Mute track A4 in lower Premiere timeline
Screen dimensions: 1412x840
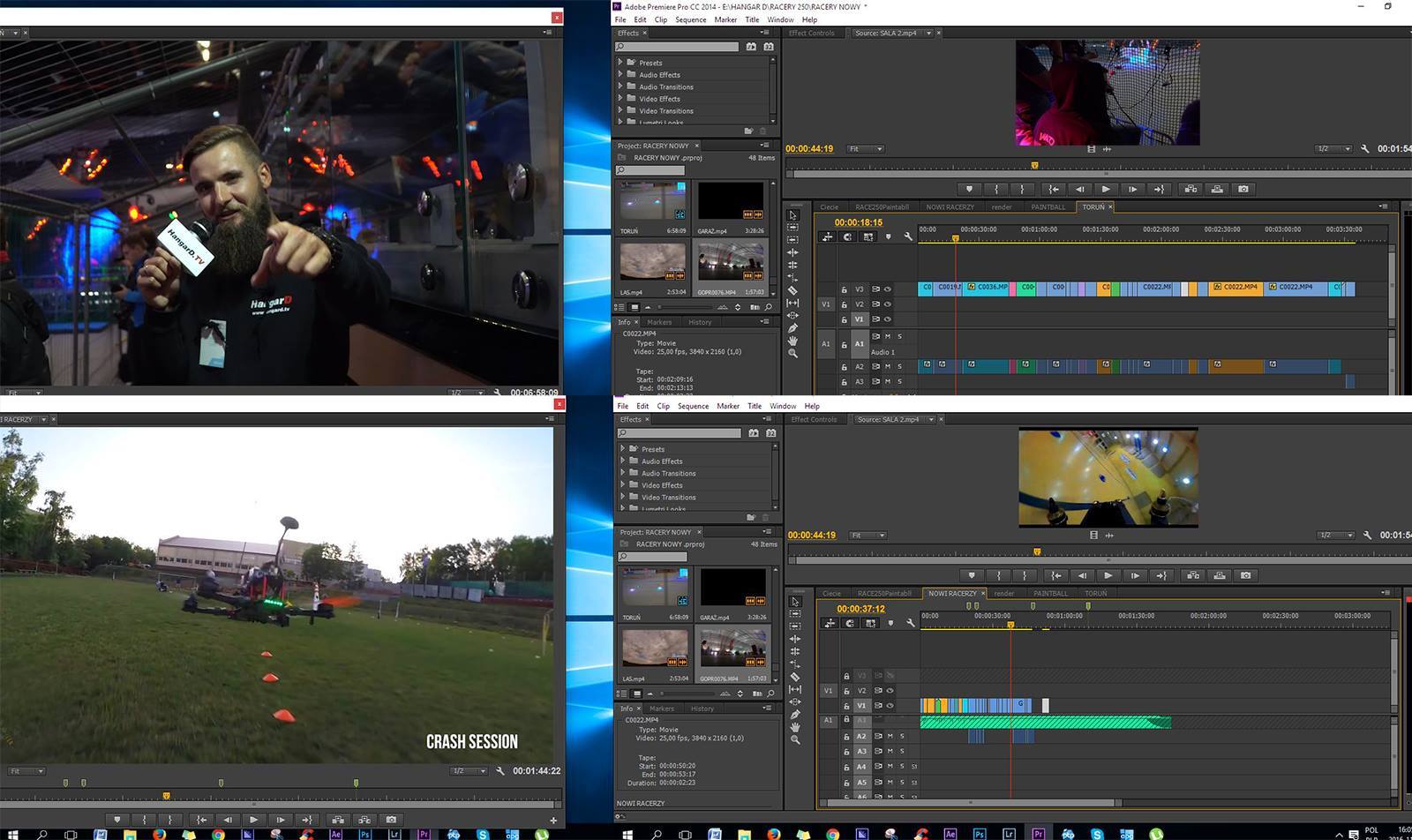890,767
